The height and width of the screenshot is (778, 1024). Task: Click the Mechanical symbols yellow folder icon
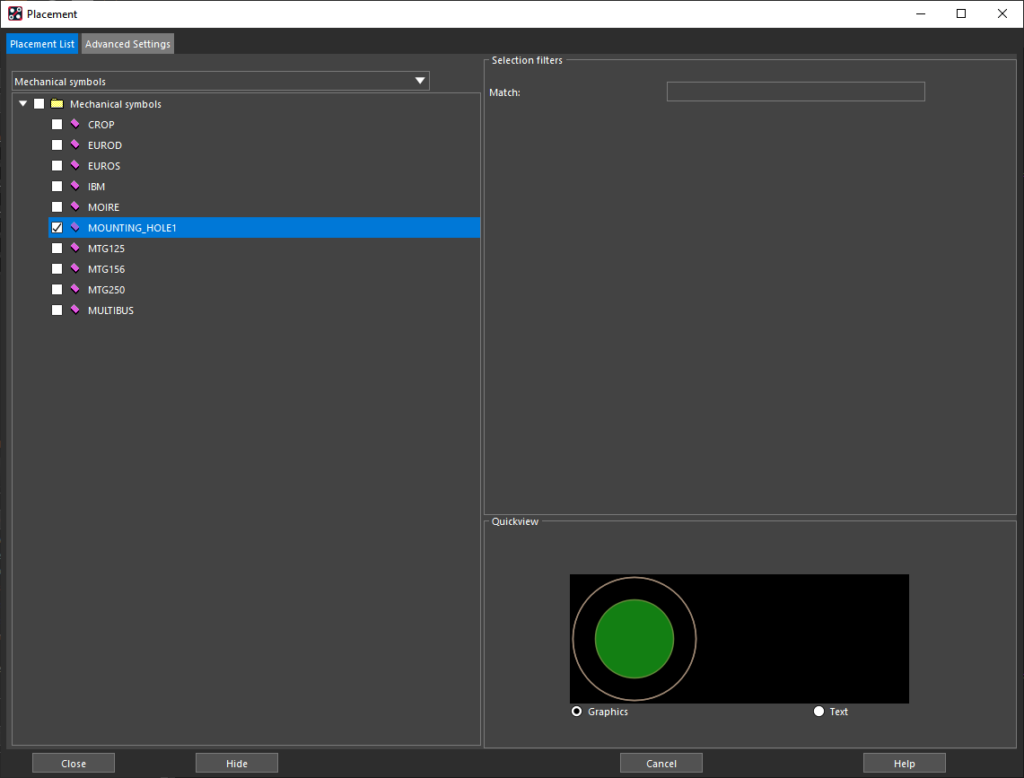pos(57,103)
